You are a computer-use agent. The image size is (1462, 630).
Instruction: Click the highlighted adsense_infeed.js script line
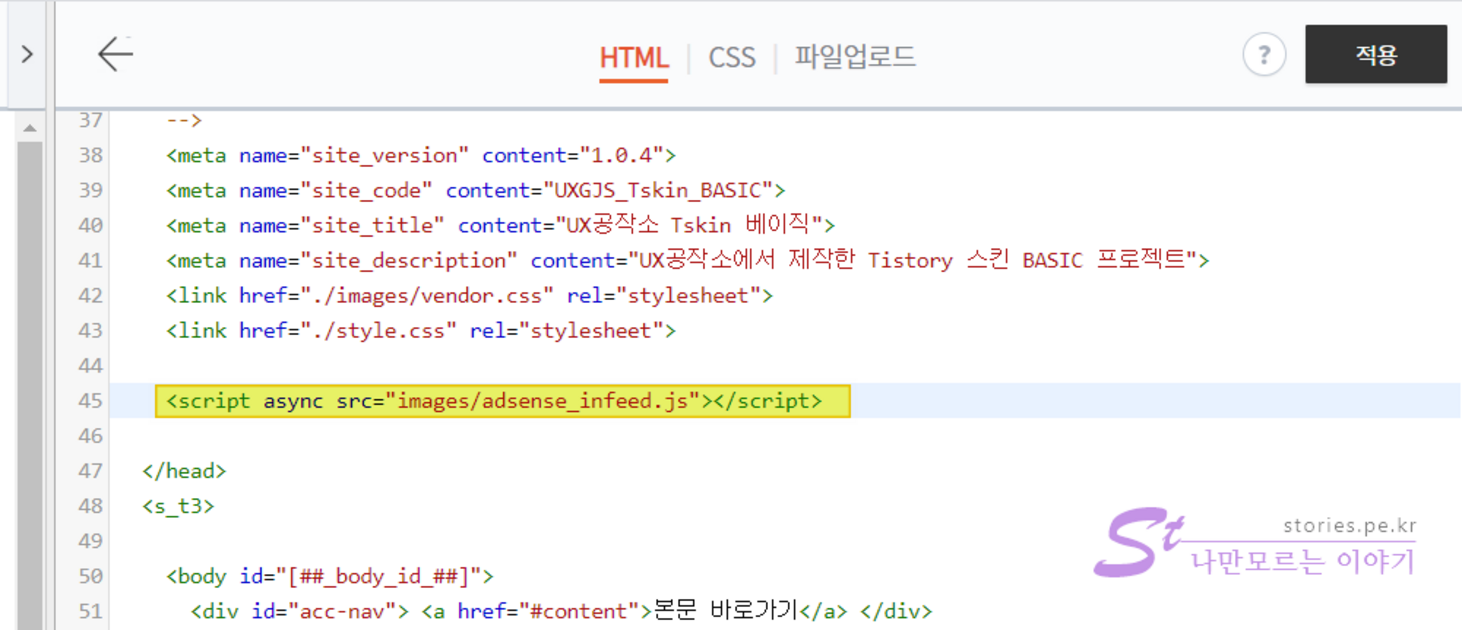[x=502, y=401]
